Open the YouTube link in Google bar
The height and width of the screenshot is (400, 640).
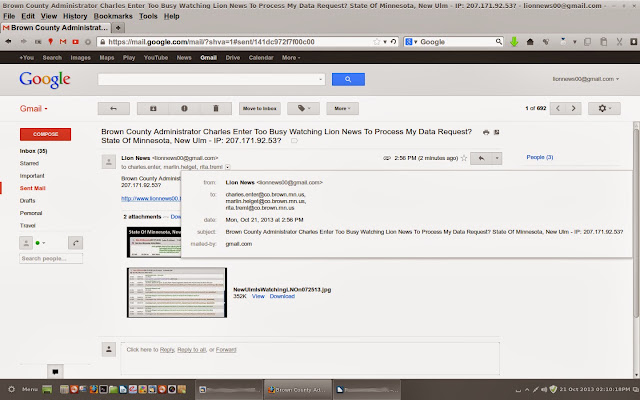[156, 58]
